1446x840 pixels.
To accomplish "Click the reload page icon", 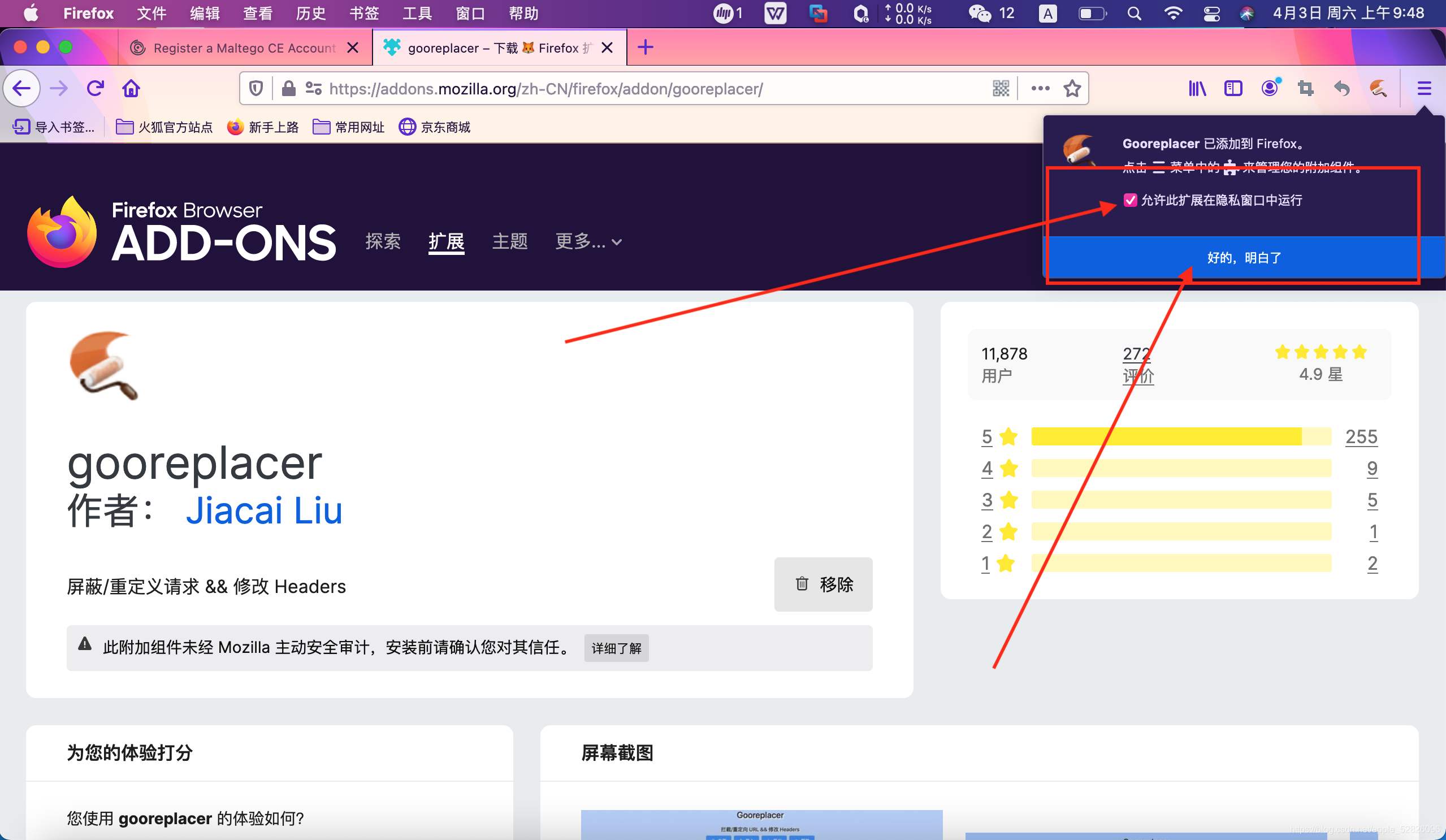I will tap(96, 88).
